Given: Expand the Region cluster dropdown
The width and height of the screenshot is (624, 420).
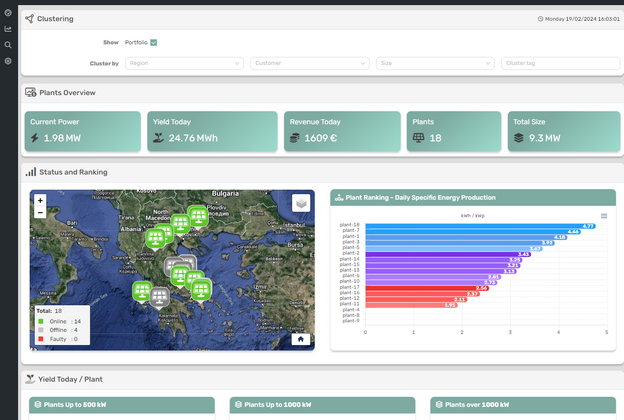Looking at the screenshot, I should pyautogui.click(x=184, y=63).
